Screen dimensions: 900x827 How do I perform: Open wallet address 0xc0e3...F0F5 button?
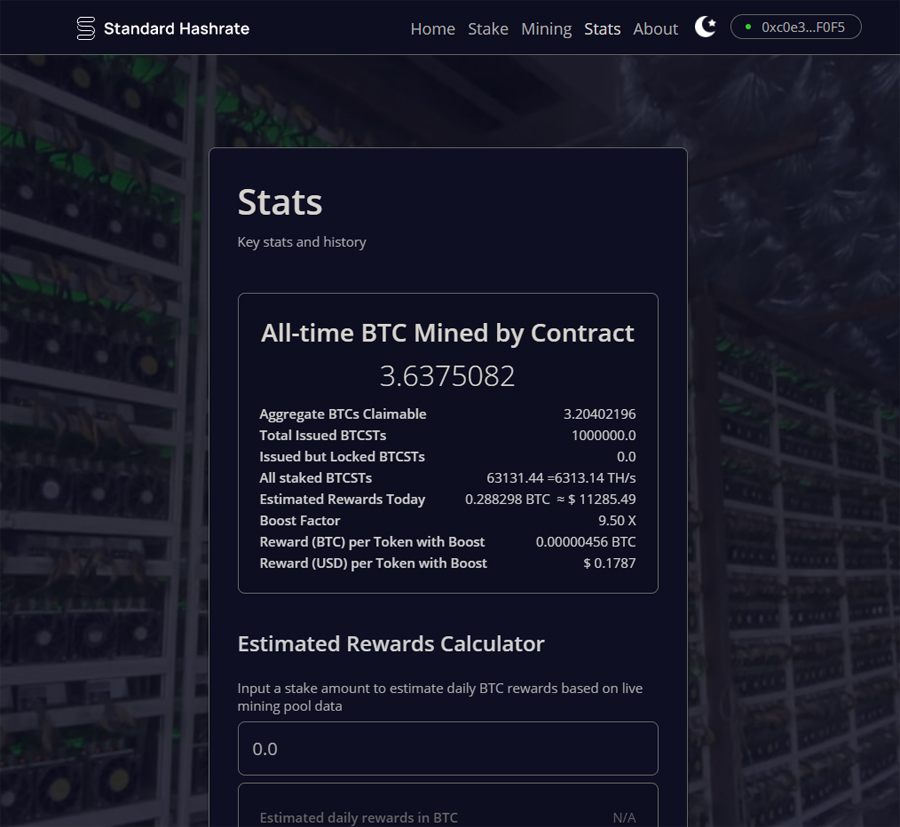coord(796,27)
